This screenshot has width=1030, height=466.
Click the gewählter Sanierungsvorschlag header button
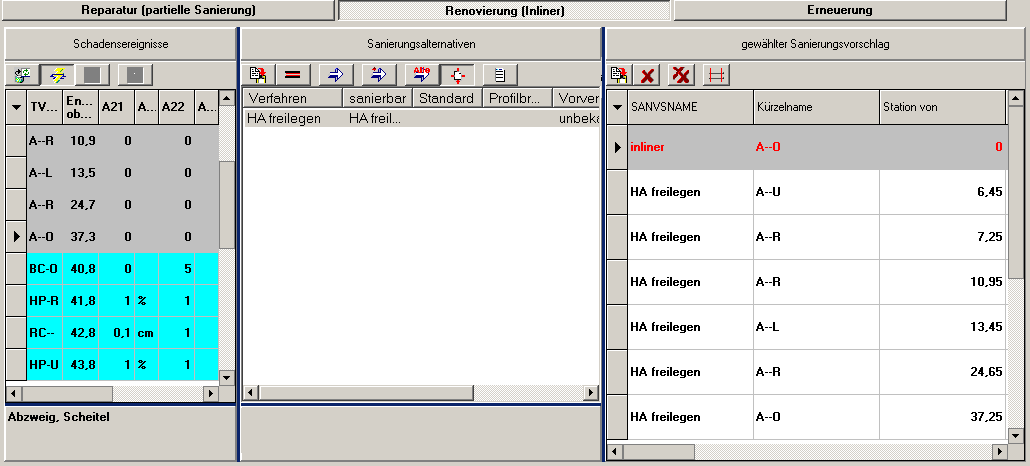coord(815,45)
